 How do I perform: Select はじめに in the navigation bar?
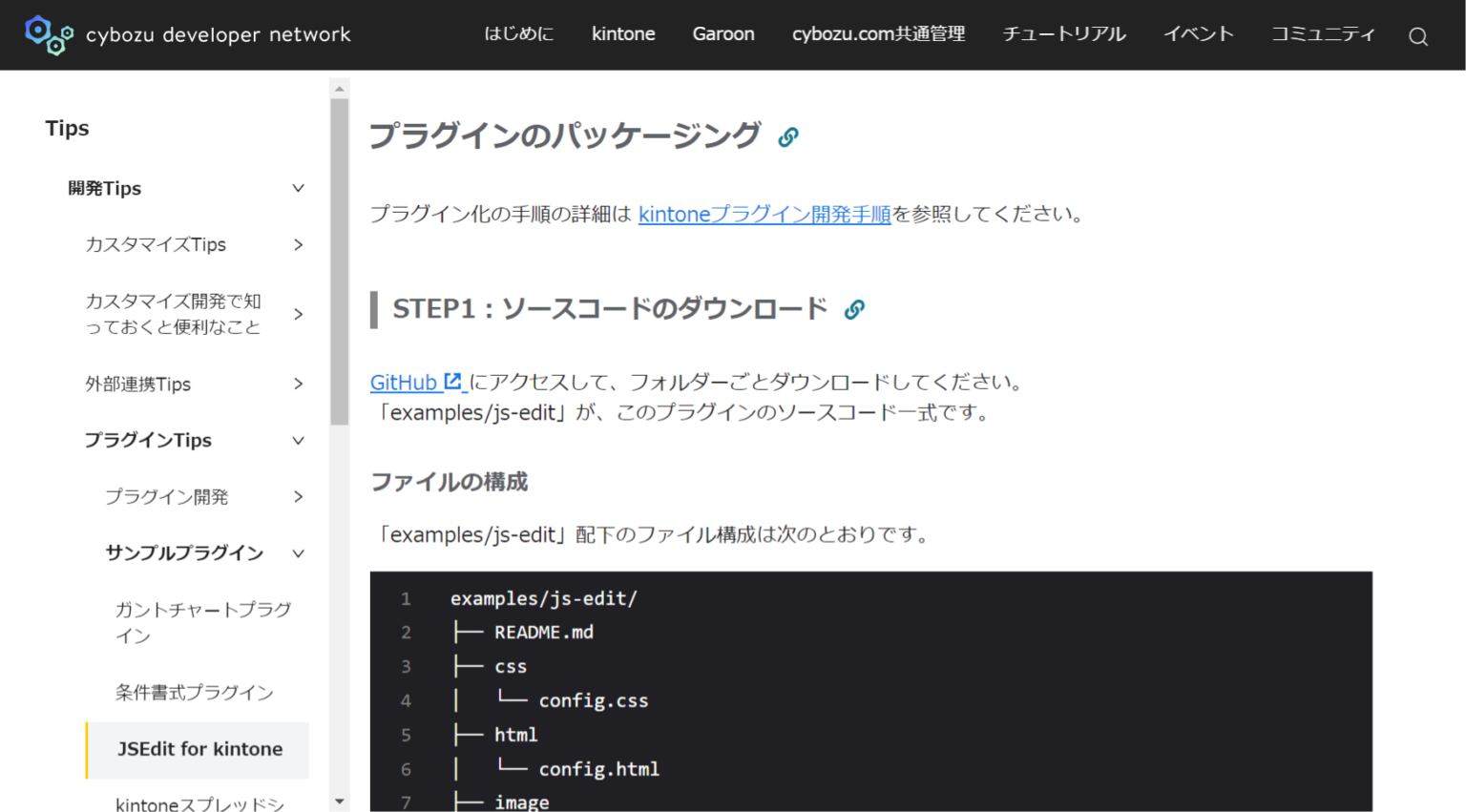pyautogui.click(x=518, y=33)
